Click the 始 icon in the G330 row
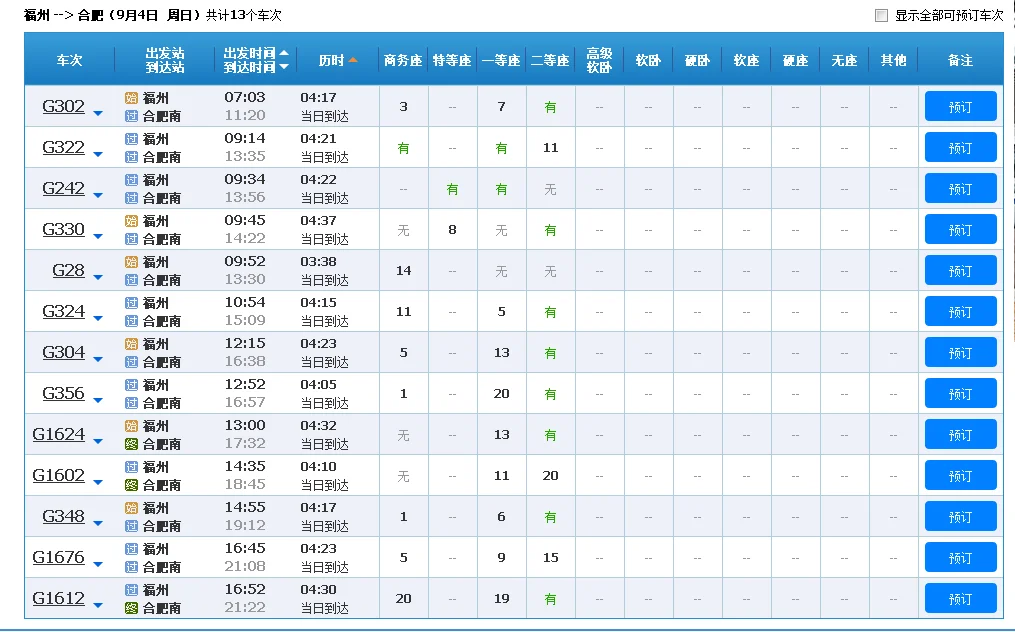The image size is (1015, 632). pos(131,221)
